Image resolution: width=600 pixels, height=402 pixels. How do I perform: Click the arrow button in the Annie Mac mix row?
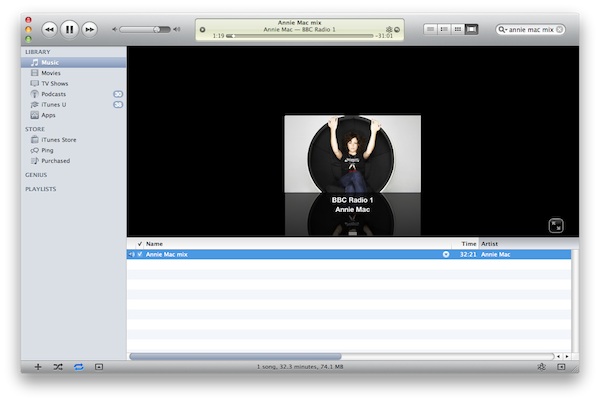pyautogui.click(x=446, y=254)
